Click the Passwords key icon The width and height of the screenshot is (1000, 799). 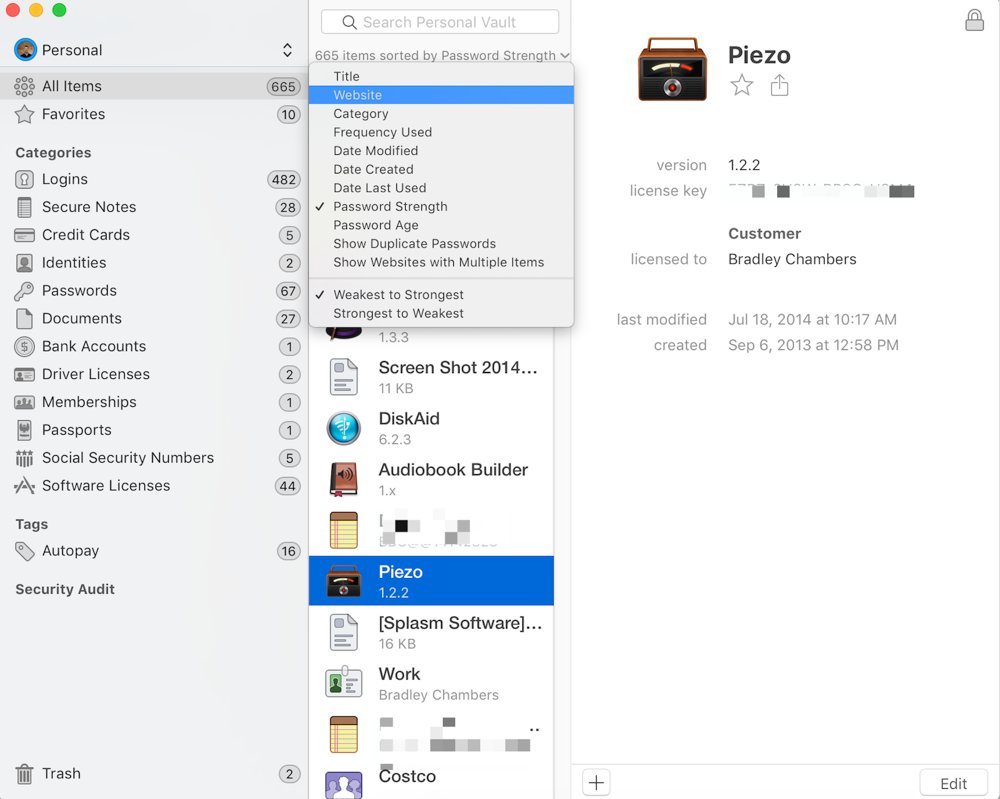[24, 291]
